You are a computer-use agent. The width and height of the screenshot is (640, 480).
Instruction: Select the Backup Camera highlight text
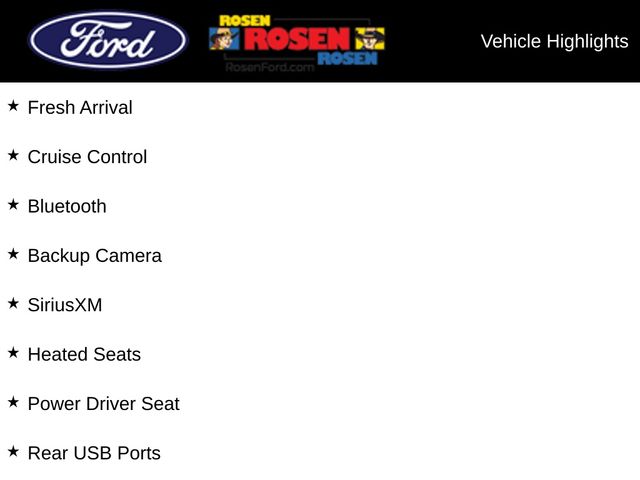point(94,256)
